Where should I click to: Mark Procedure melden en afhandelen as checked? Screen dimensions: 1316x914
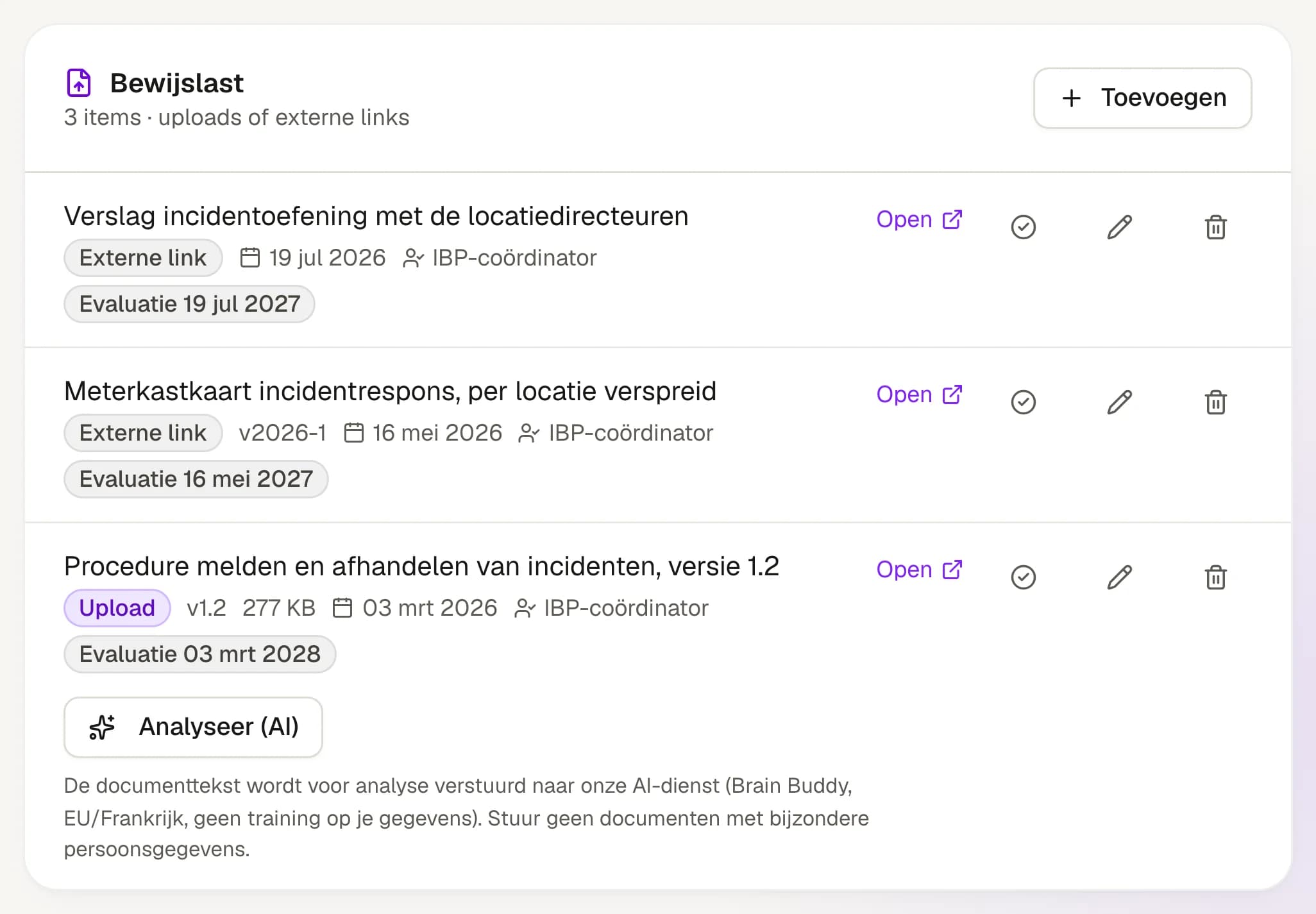tap(1023, 577)
